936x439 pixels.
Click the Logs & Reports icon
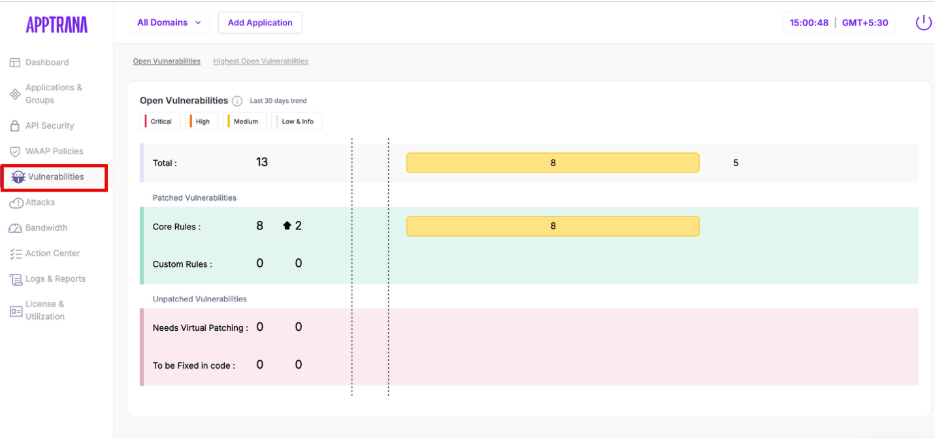click(15, 279)
